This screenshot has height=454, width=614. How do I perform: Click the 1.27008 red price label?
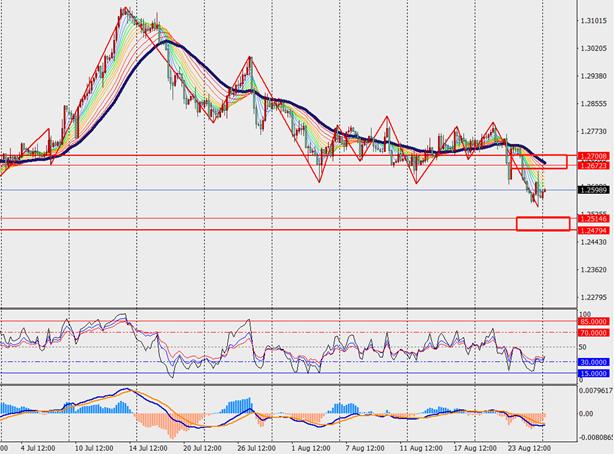[x=594, y=156]
